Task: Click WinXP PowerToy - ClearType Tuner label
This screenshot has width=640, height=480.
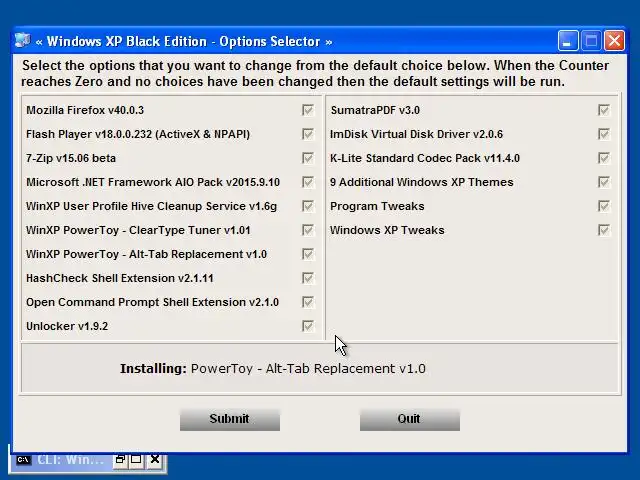Action: click(138, 230)
